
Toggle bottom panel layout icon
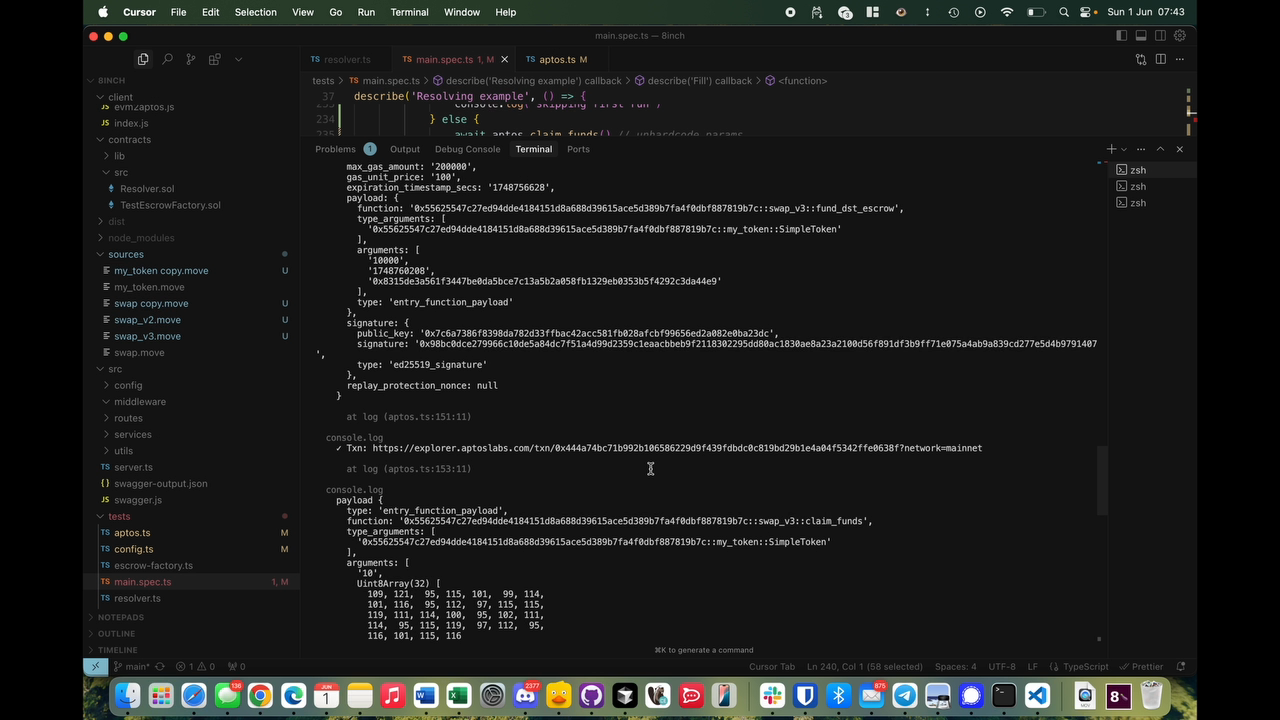coord(1141,36)
